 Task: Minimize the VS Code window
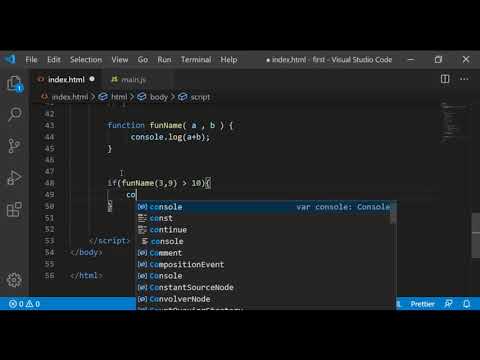411,60
